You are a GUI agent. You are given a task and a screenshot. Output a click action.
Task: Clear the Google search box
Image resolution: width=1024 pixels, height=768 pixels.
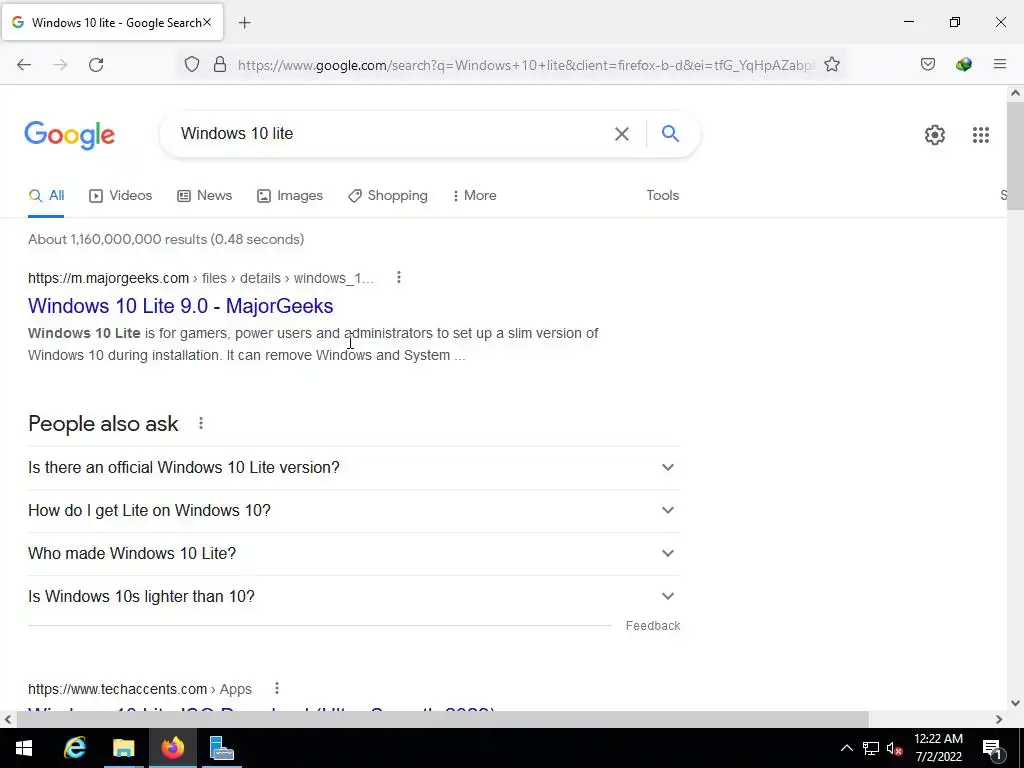tap(622, 134)
